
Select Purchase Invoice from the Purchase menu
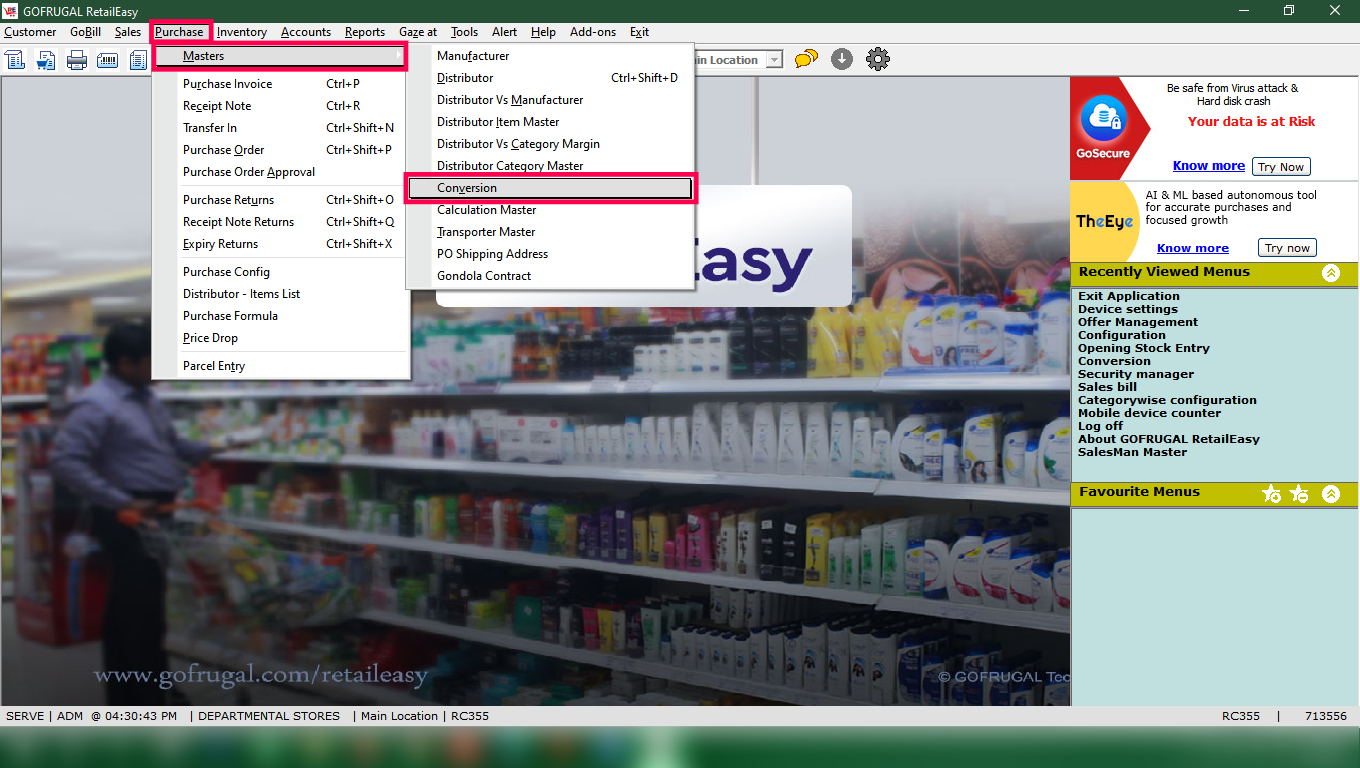pos(281,84)
